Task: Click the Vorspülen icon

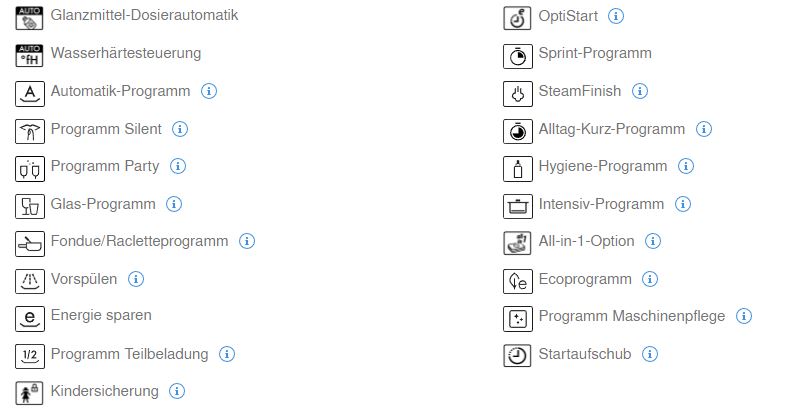Action: click(29, 282)
